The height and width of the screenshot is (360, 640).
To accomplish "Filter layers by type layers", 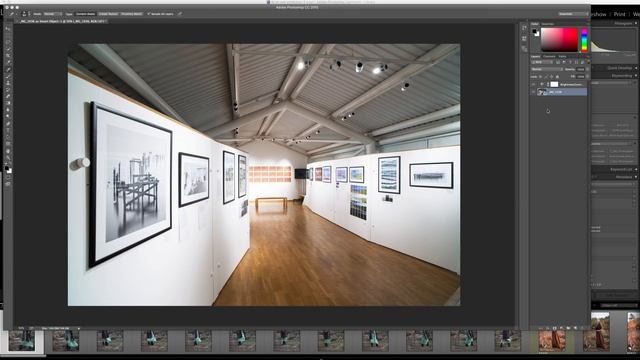I will (x=570, y=62).
